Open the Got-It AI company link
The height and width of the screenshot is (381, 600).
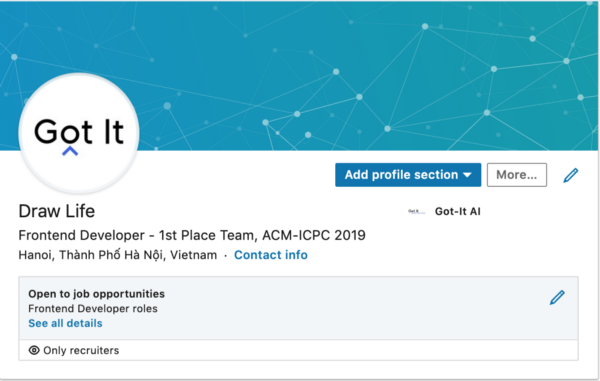tap(457, 211)
